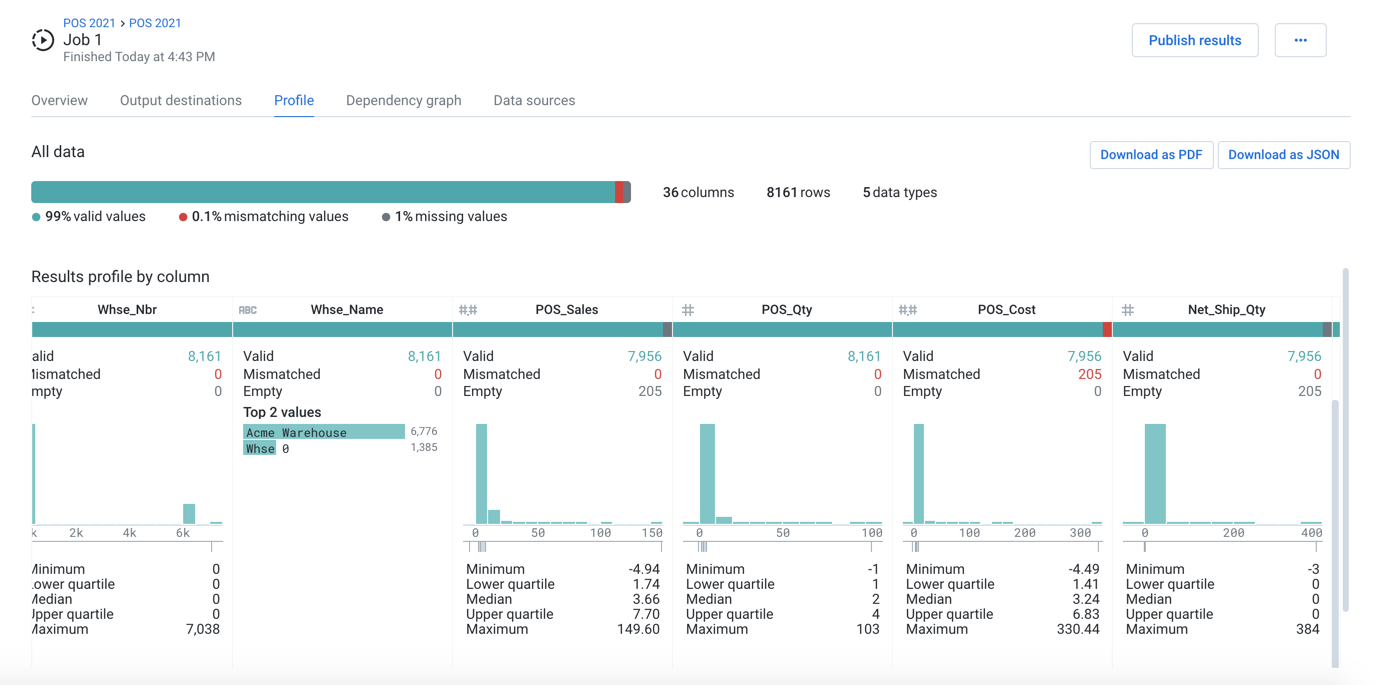Open the POS 2021 breadcrumb link

(x=90, y=22)
